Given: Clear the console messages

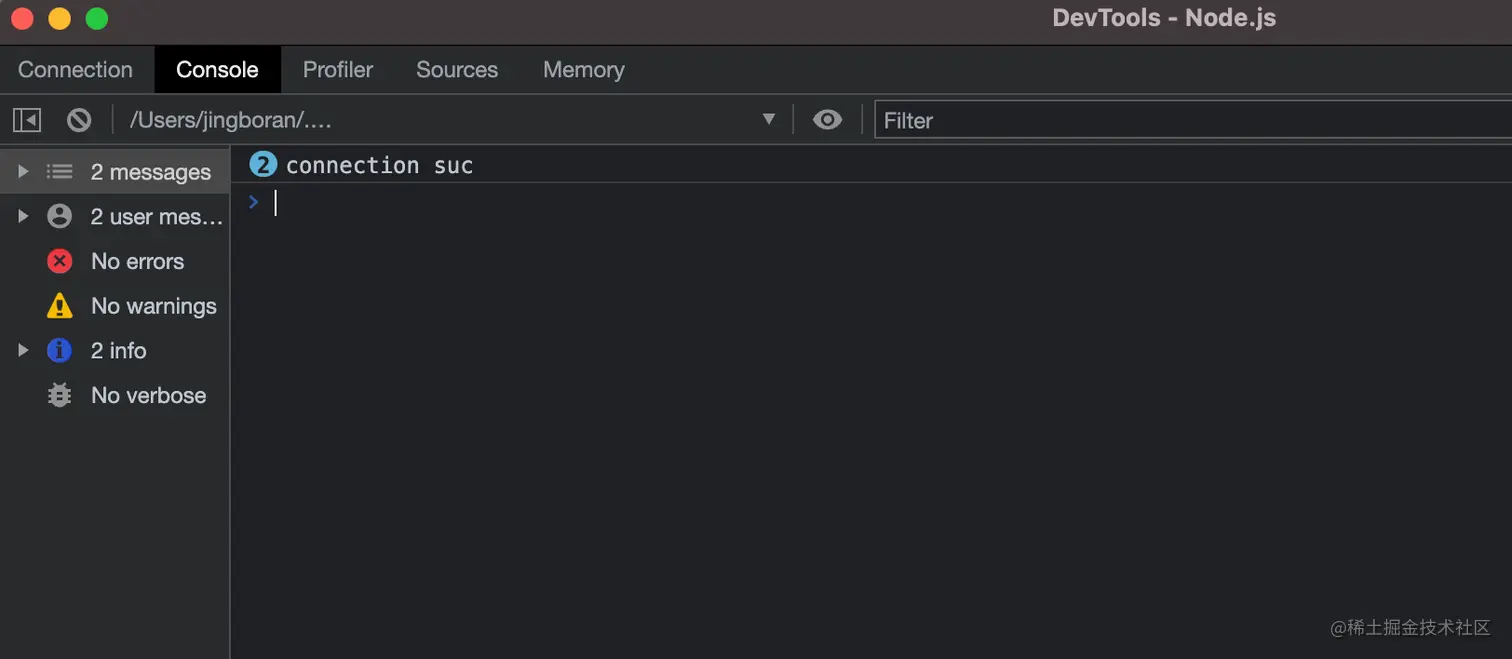Looking at the screenshot, I should 79,119.
